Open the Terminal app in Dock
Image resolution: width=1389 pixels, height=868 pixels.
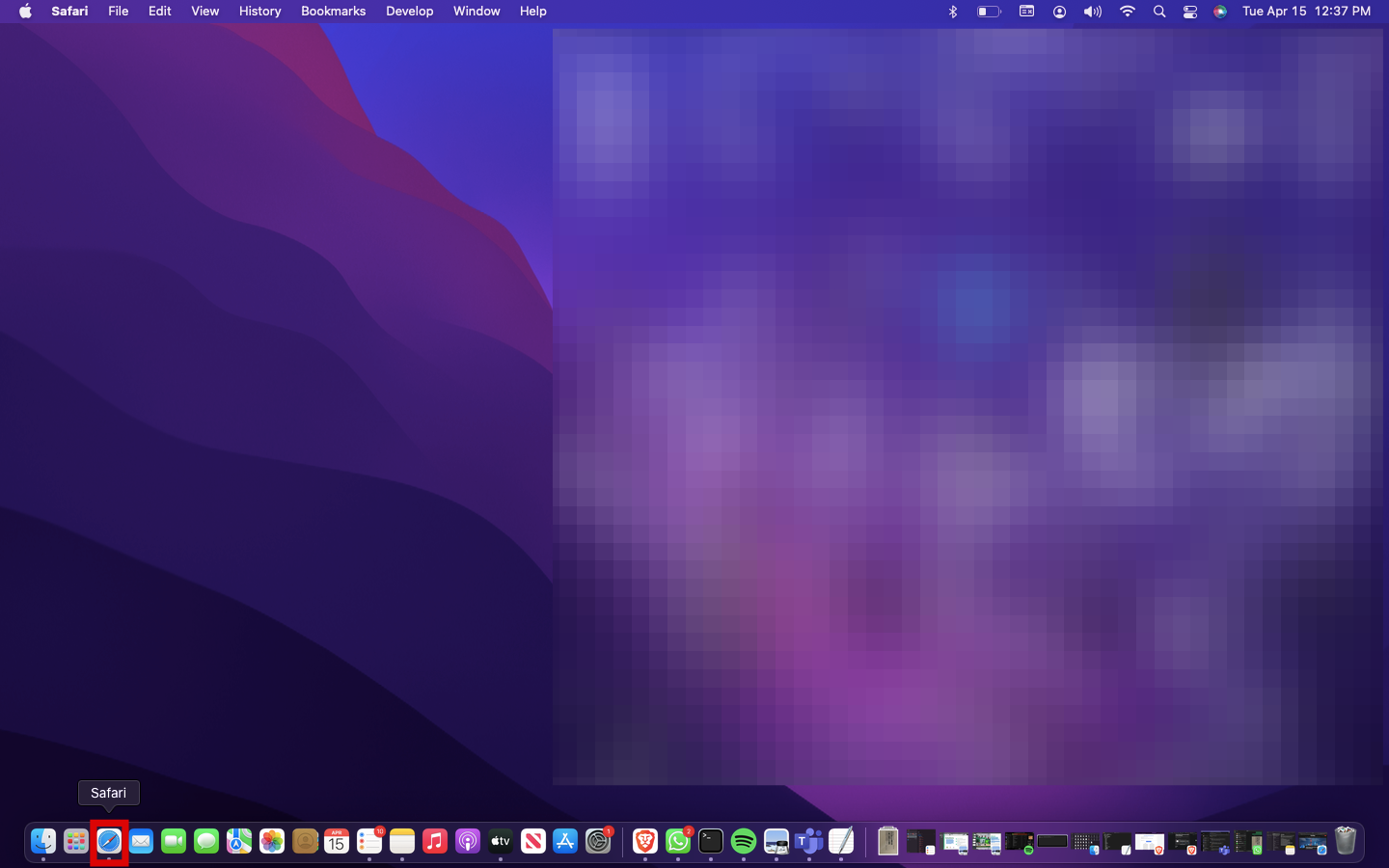pos(711,841)
